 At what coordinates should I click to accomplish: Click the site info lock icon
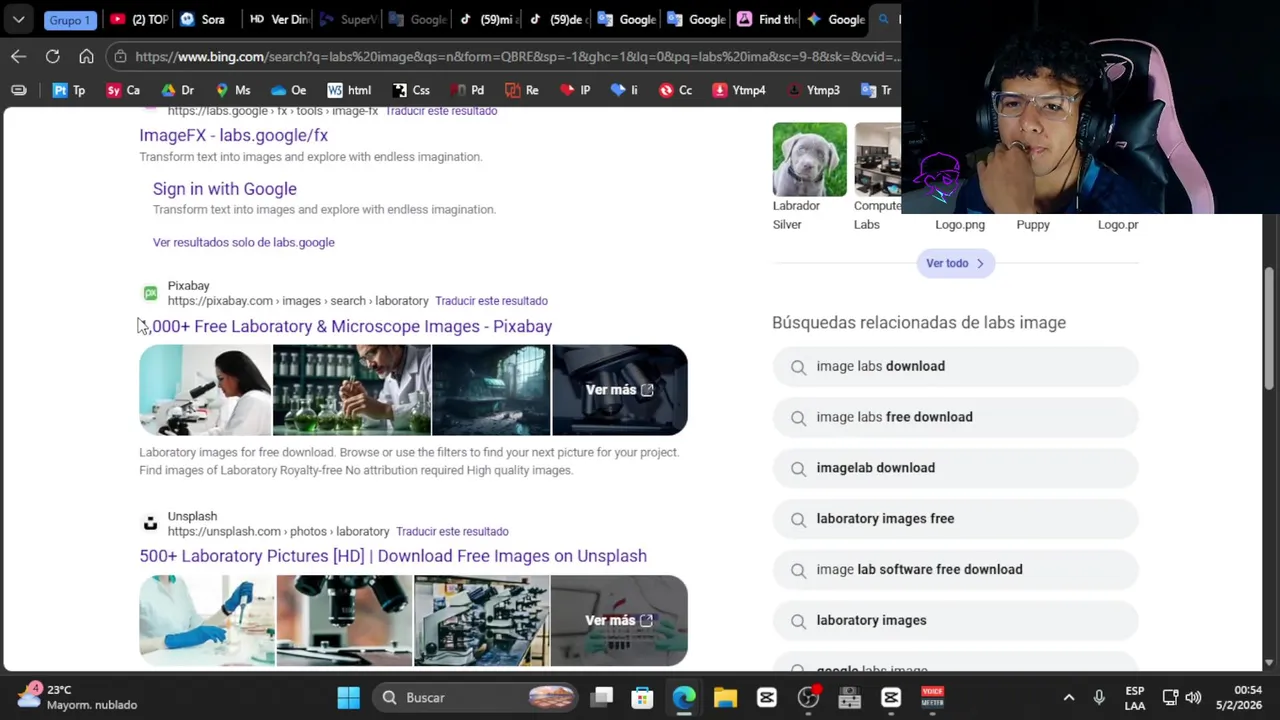click(120, 57)
